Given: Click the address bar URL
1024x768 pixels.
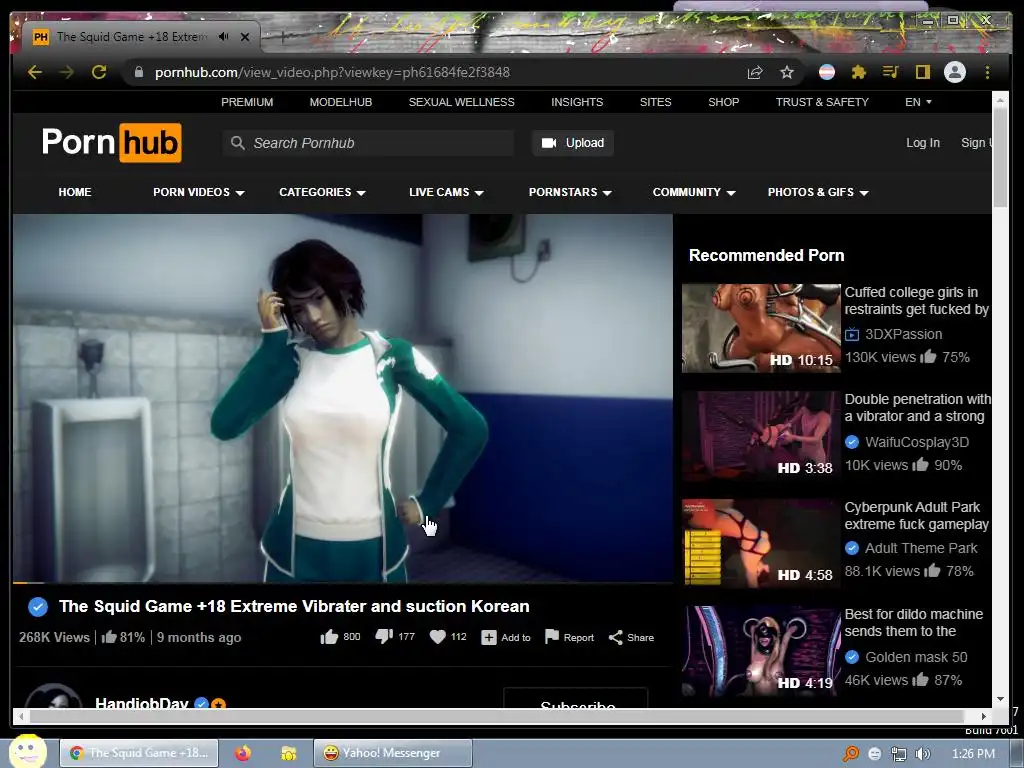Looking at the screenshot, I should (x=332, y=72).
